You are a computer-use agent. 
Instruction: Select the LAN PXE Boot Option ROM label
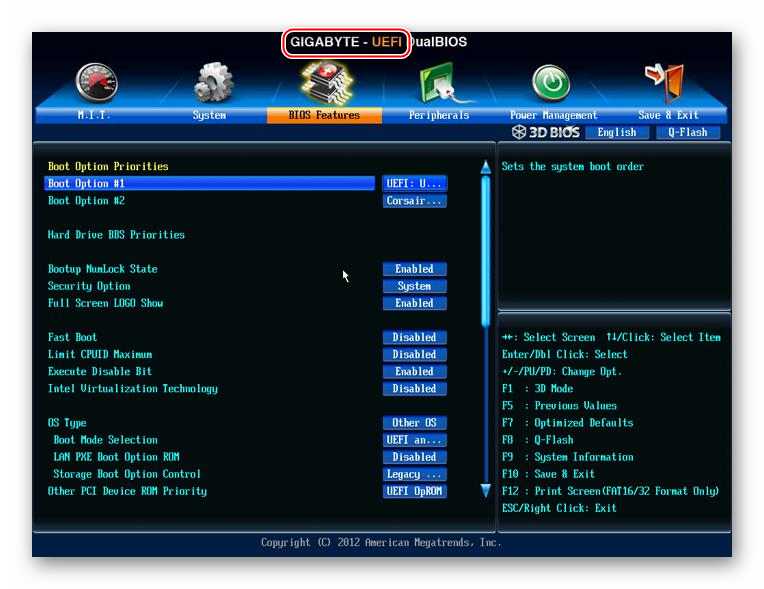116,457
